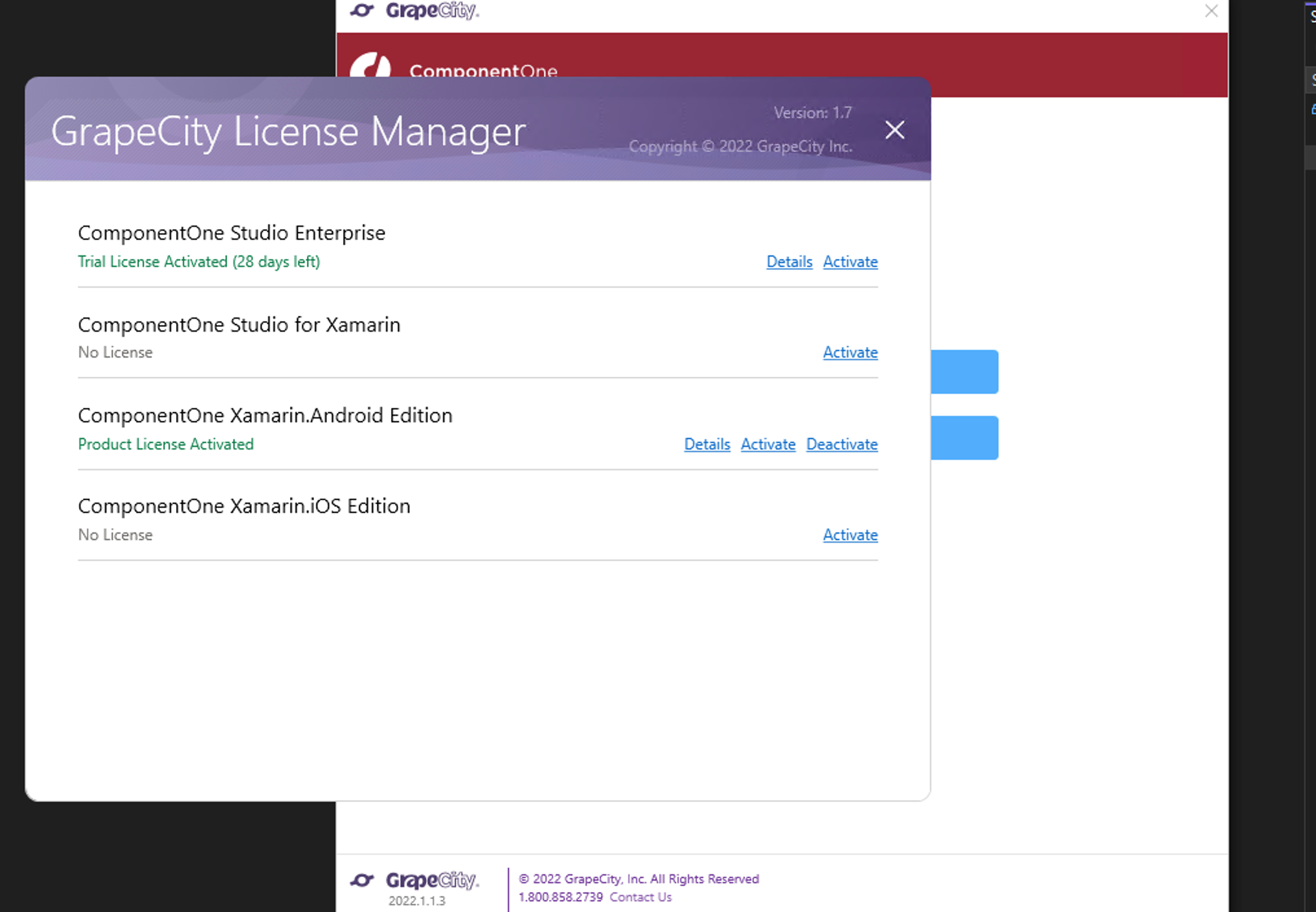
Task: Click the 'GrapeCity License Manager' title
Action: click(288, 132)
